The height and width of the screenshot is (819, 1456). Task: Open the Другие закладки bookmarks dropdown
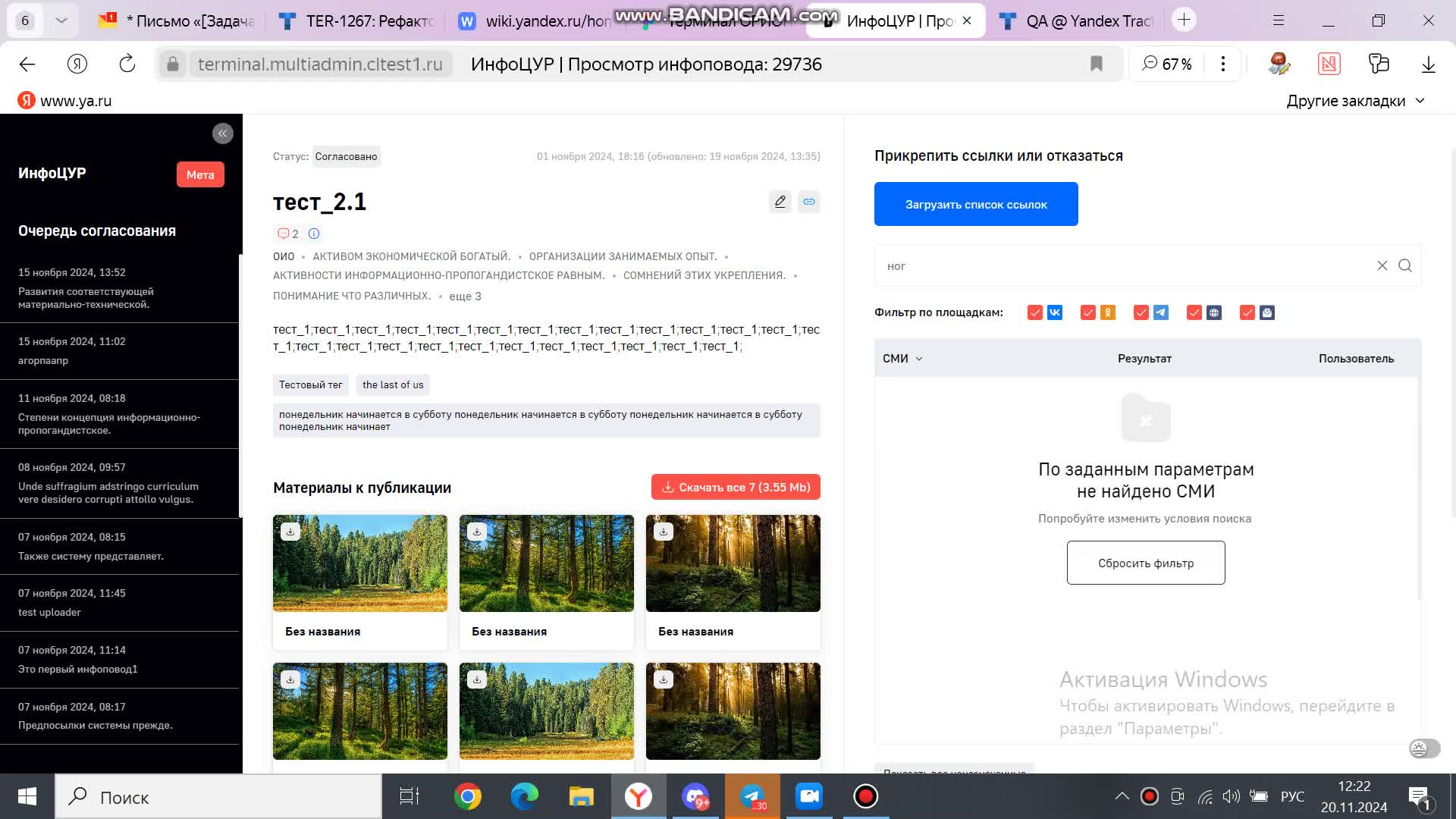(x=1354, y=101)
